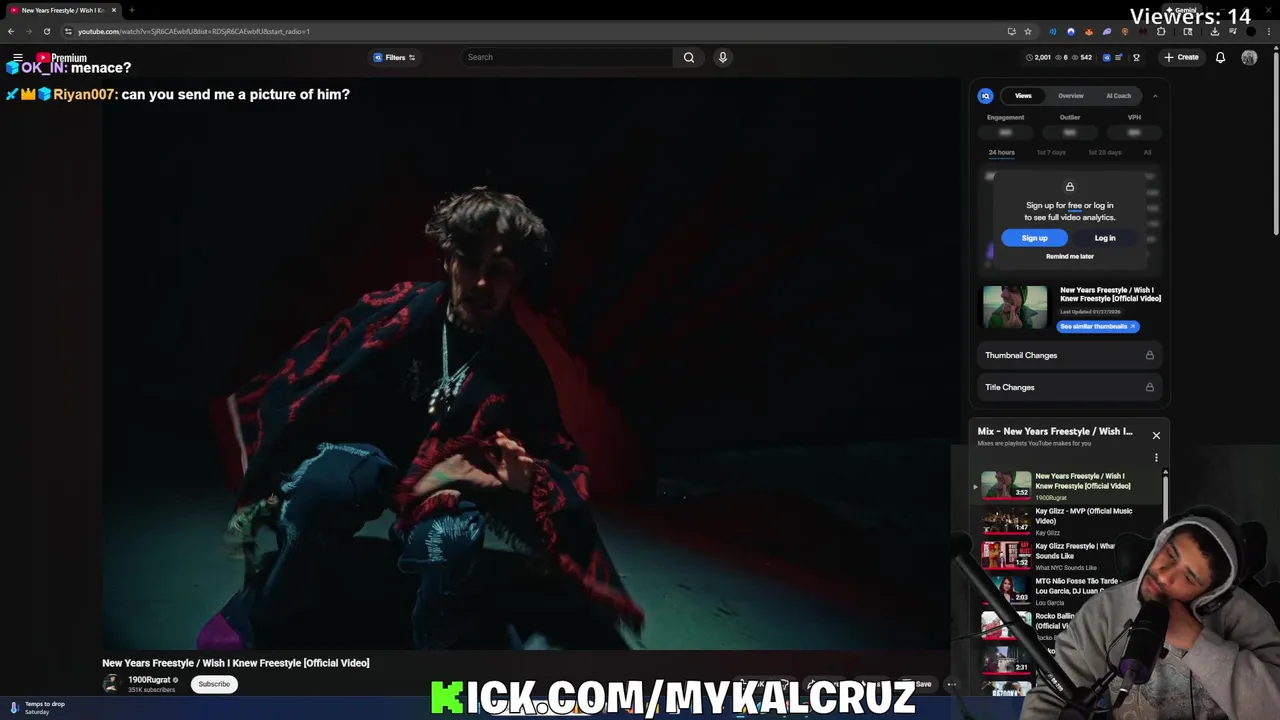Open the YouTube account avatar menu

[1249, 57]
